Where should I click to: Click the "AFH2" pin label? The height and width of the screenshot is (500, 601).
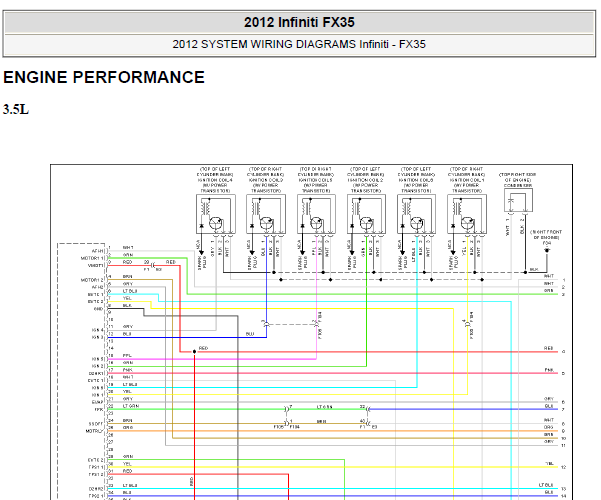point(97,287)
